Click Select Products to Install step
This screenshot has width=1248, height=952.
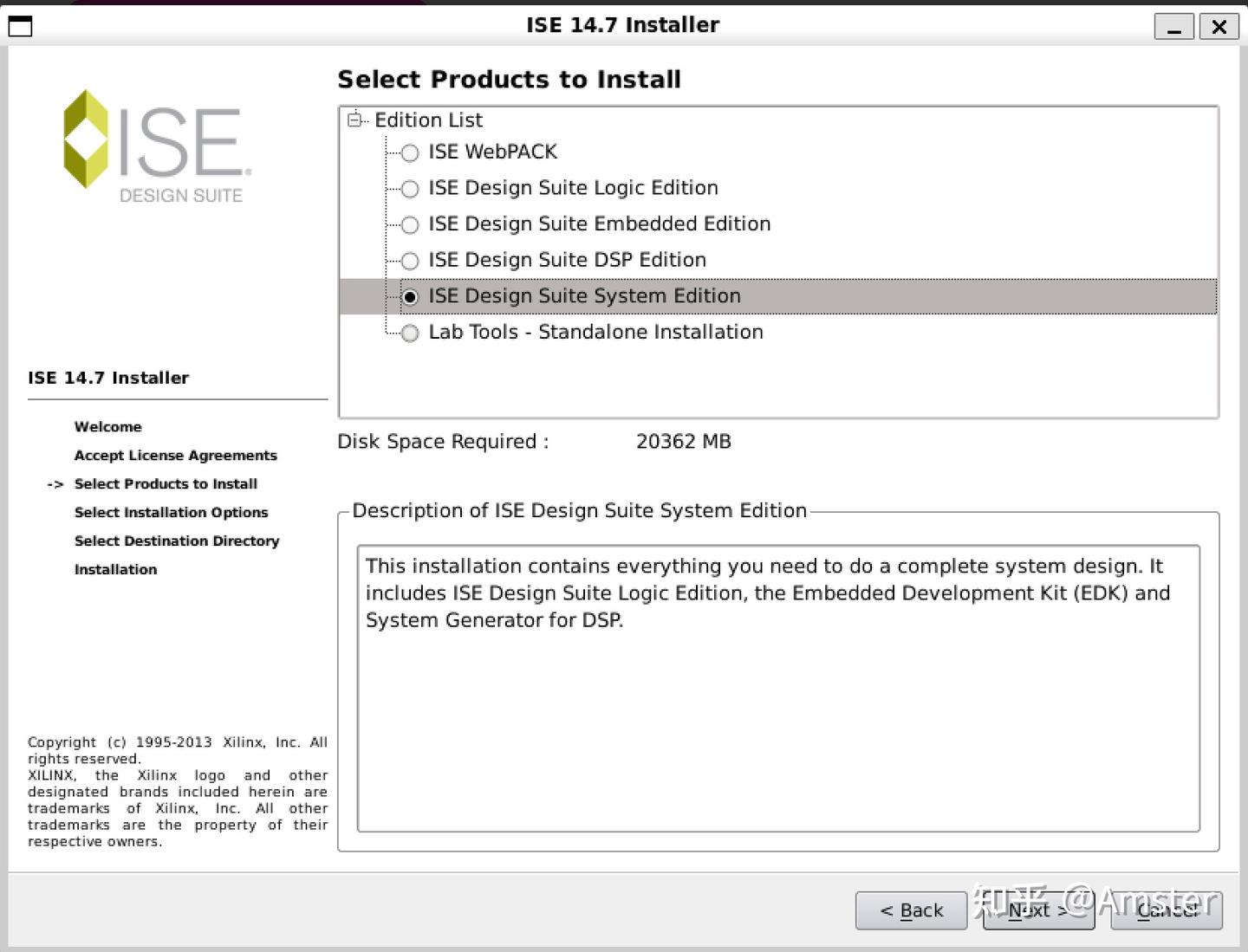[166, 483]
